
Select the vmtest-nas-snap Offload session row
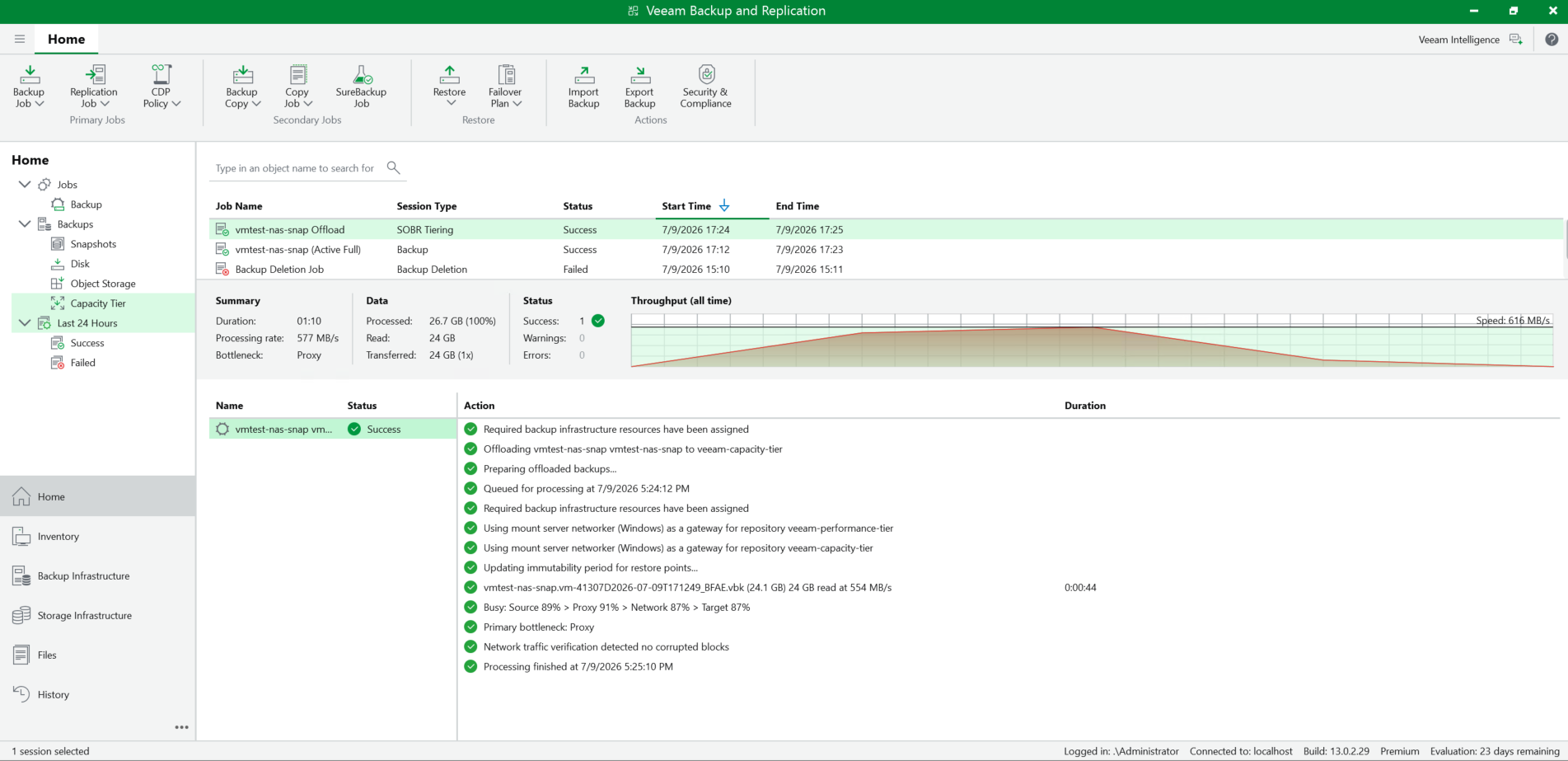pyautogui.click(x=887, y=229)
